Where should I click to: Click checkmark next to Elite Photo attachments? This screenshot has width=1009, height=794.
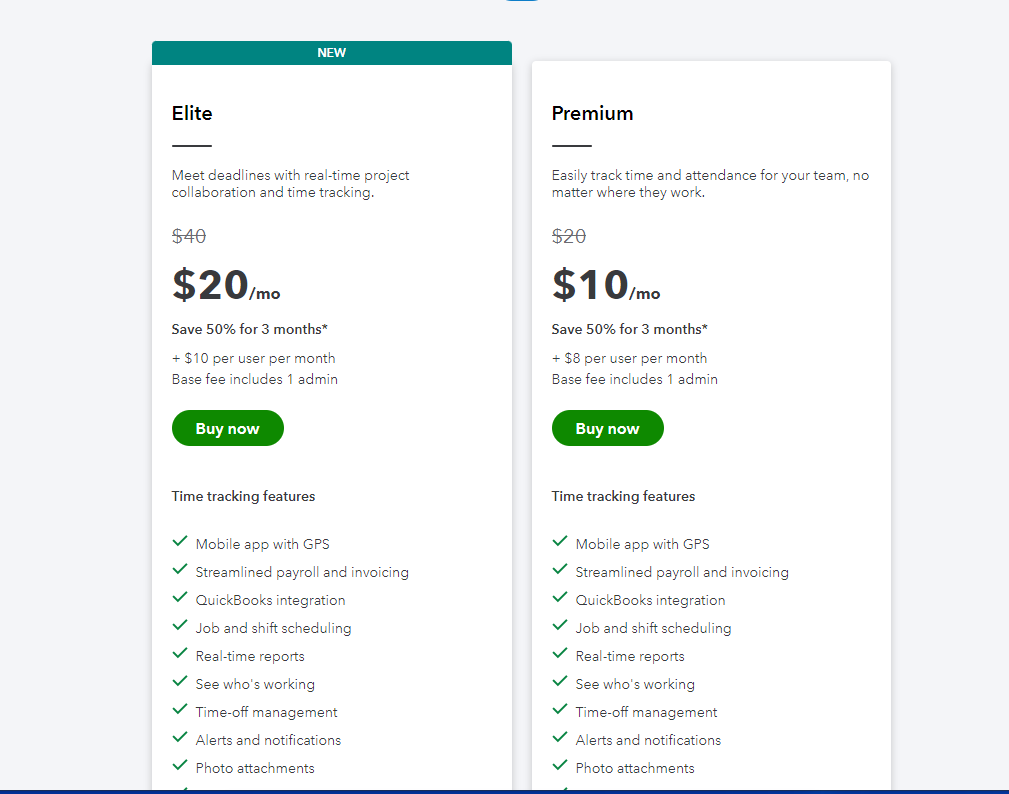pos(180,765)
